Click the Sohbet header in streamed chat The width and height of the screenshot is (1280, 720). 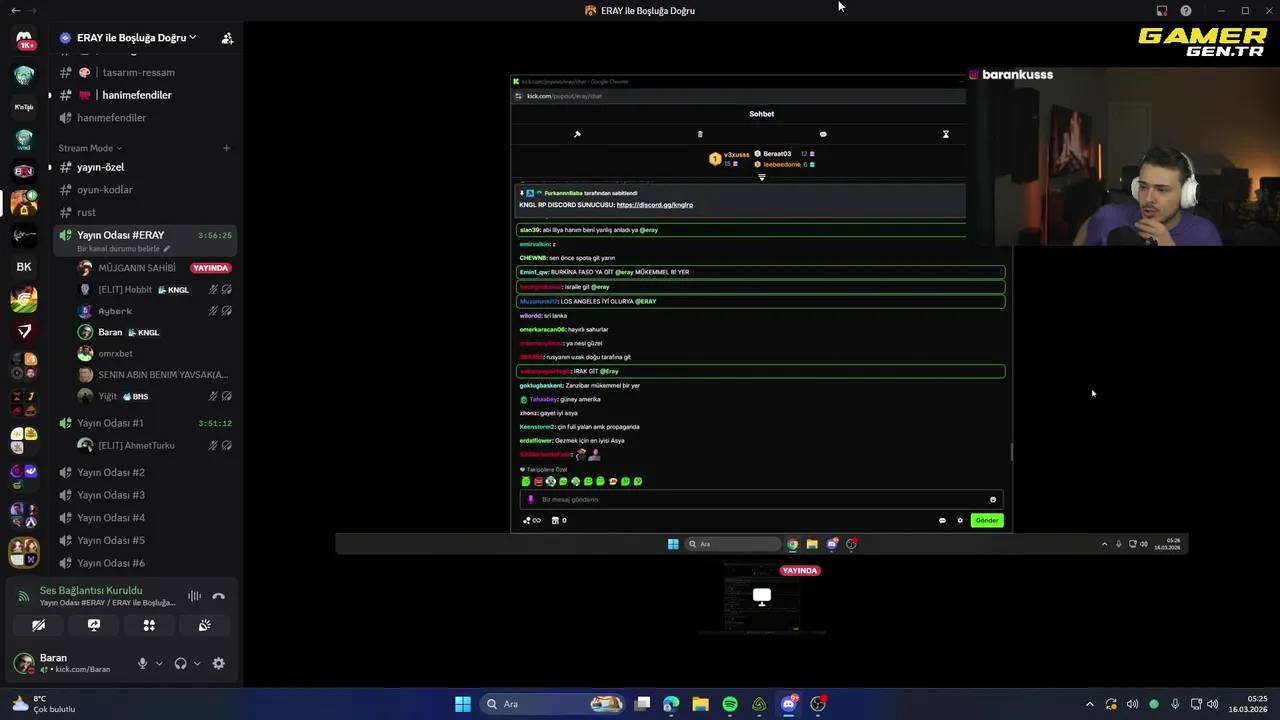(761, 114)
